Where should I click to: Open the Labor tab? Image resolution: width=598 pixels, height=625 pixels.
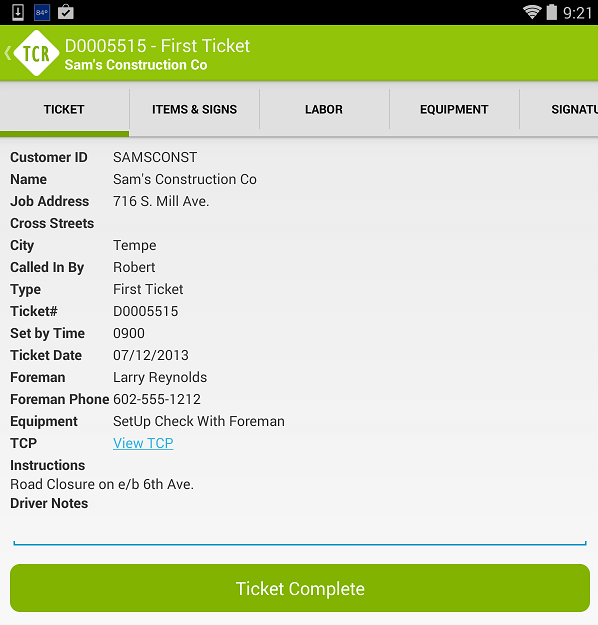point(324,109)
